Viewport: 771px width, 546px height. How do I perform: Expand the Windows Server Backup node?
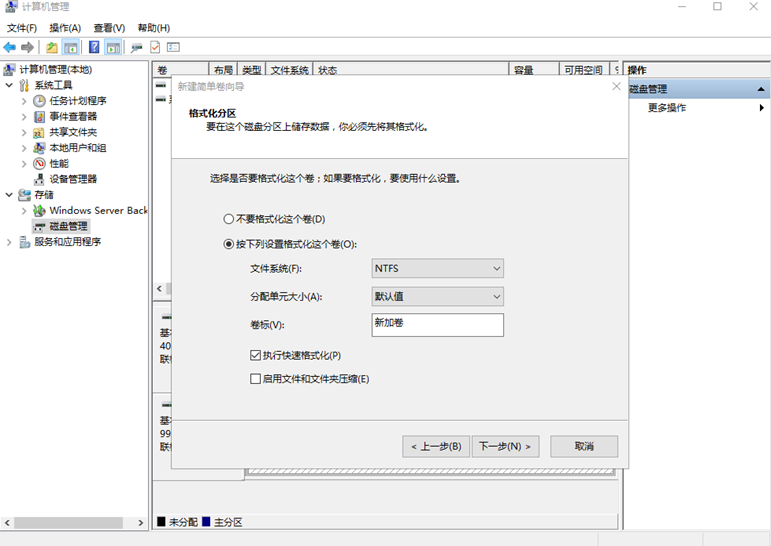click(24, 211)
